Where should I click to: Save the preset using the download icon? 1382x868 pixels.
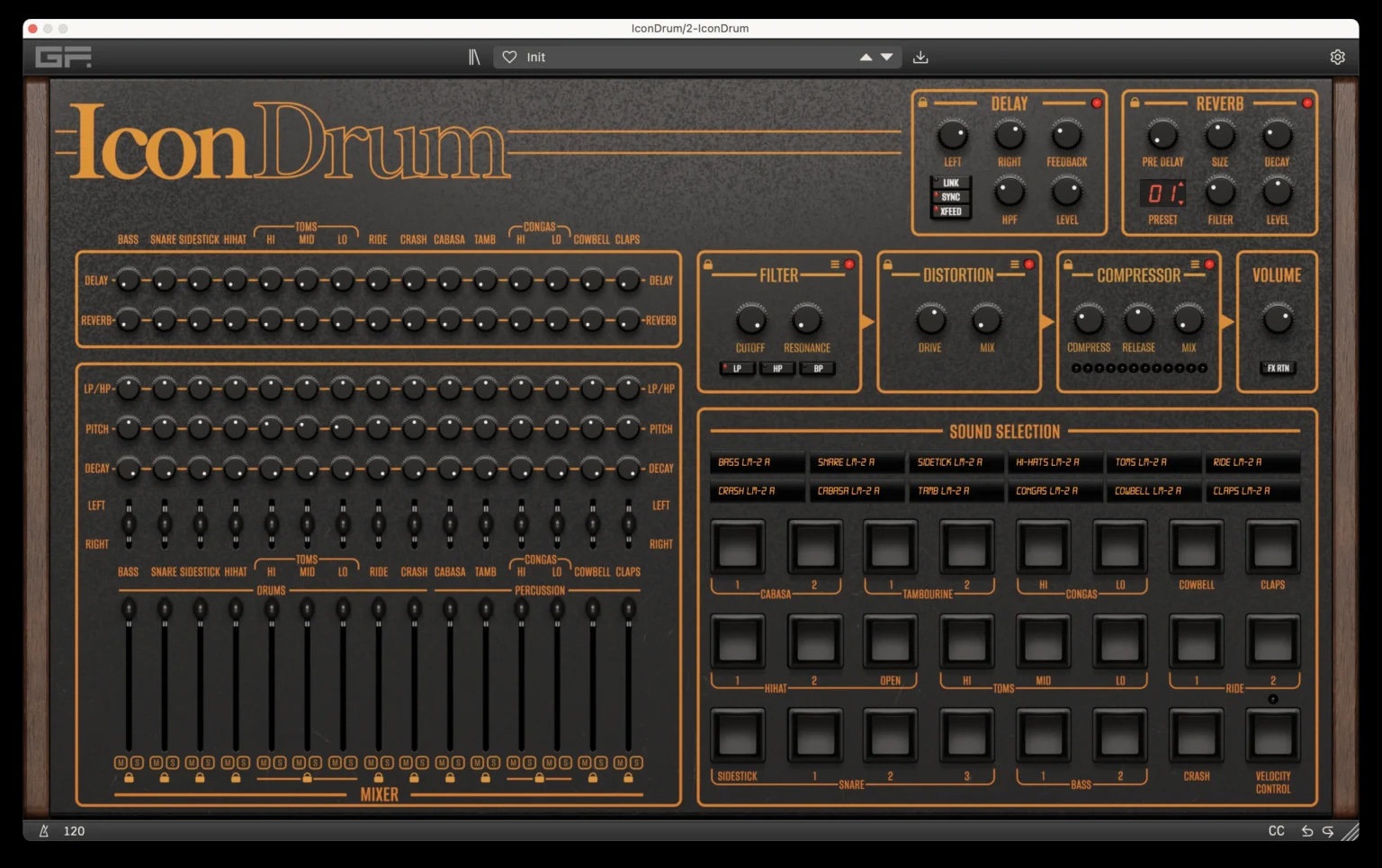920,57
